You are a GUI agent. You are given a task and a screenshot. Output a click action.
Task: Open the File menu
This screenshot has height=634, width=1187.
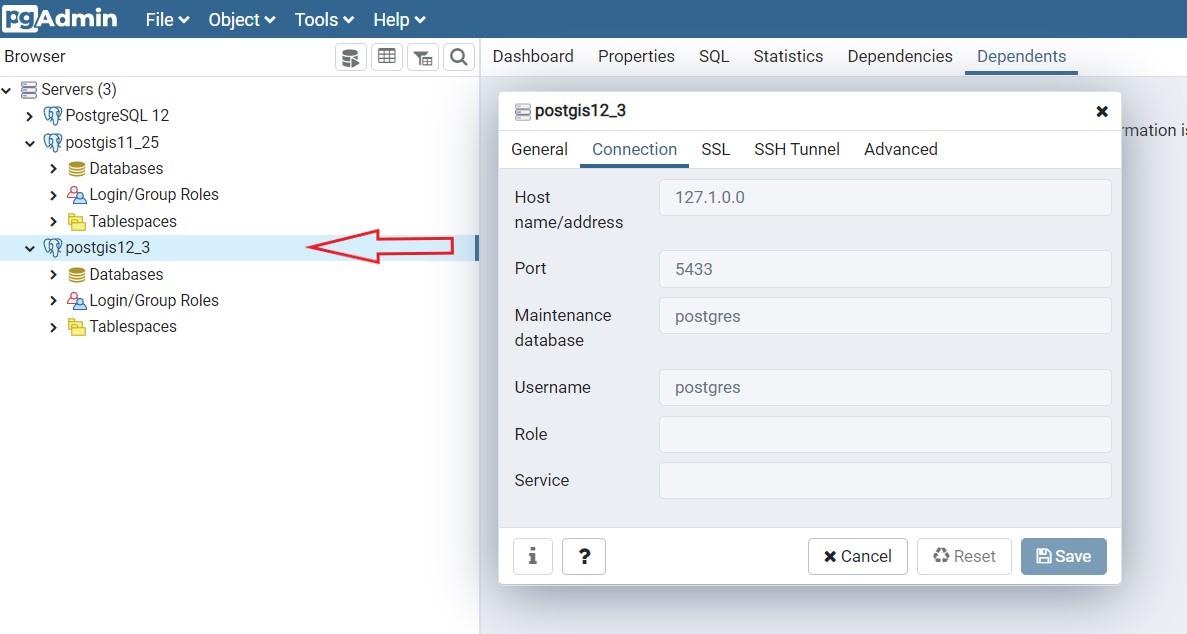pos(167,20)
